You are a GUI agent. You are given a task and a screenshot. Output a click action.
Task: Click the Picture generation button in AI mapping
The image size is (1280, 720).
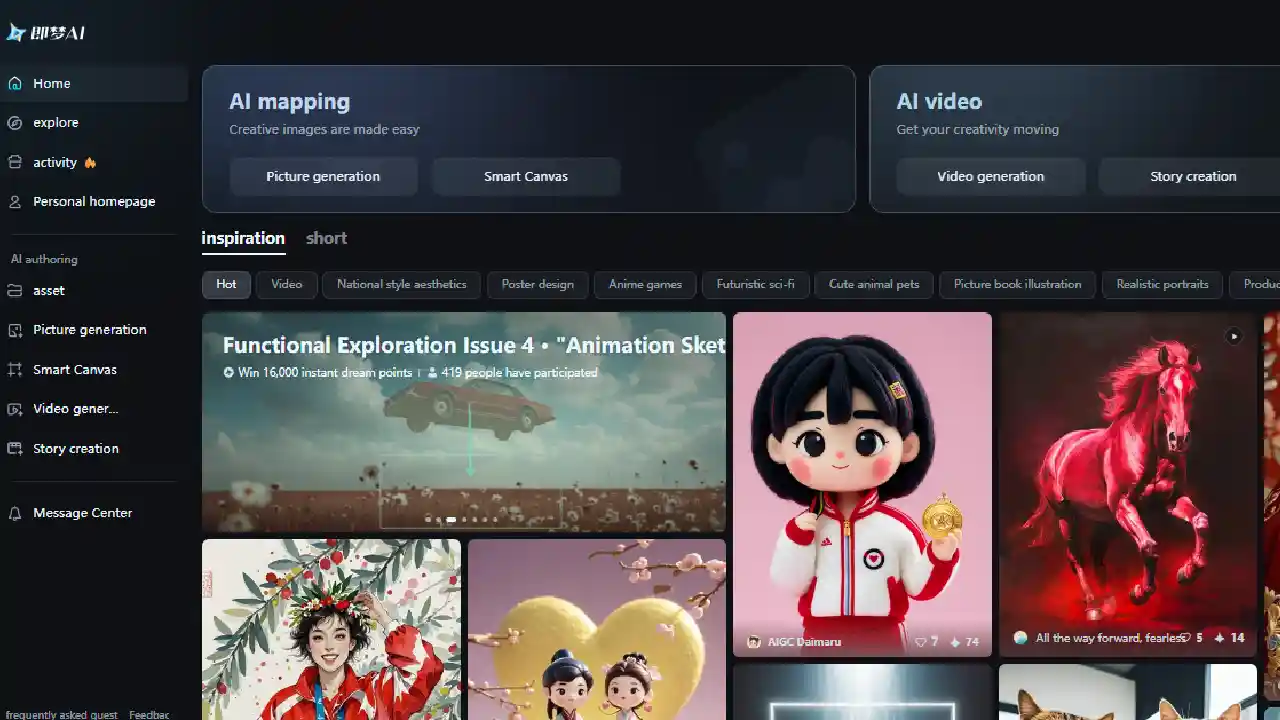pyautogui.click(x=323, y=177)
